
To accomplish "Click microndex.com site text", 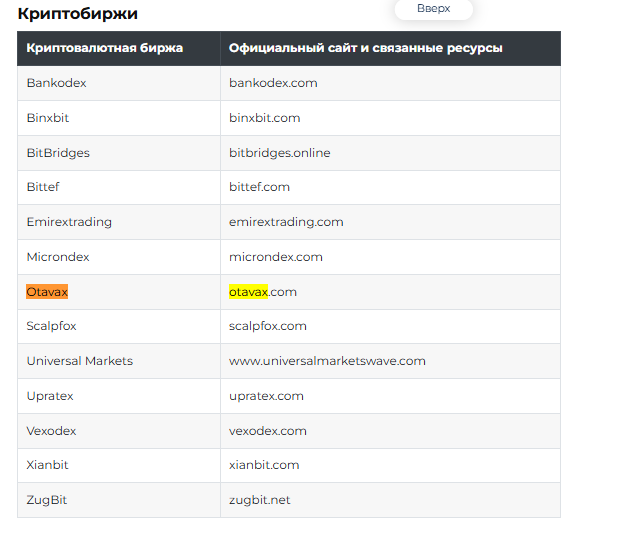I will 276,257.
